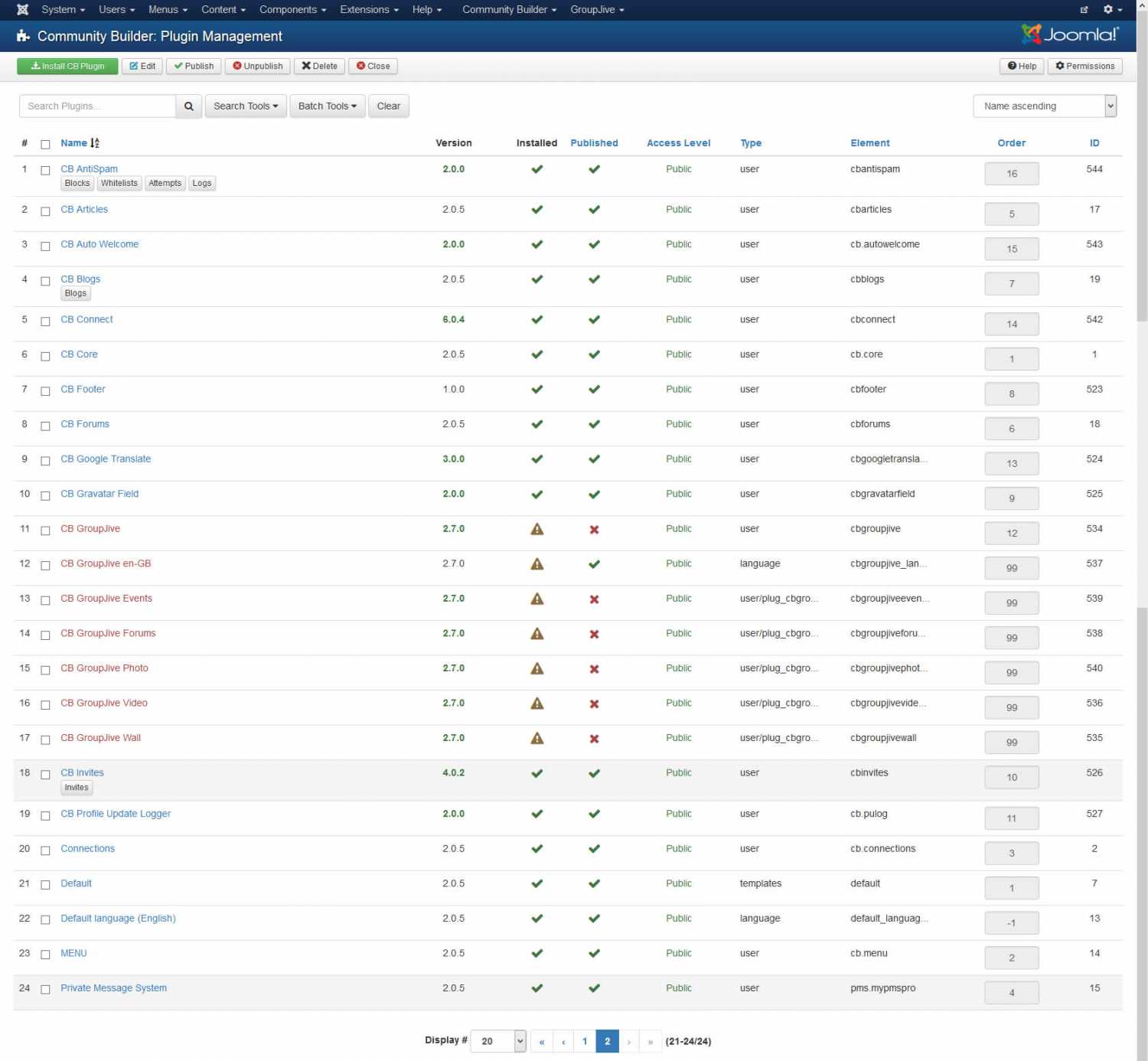Go to pagination page 1

[585, 1041]
